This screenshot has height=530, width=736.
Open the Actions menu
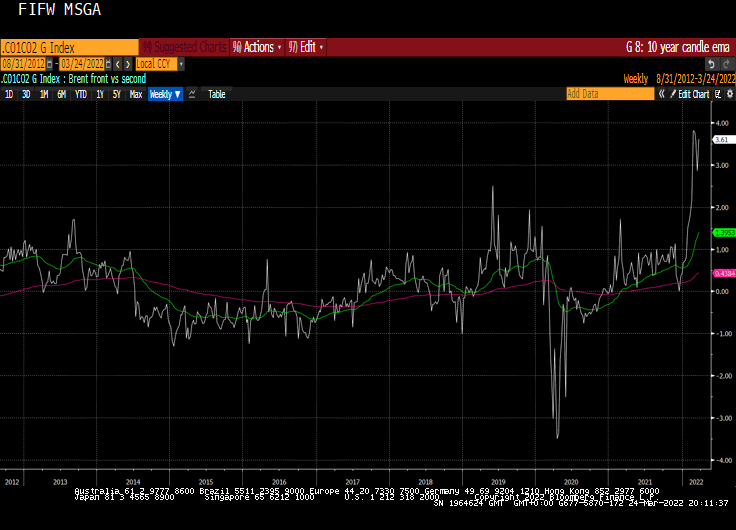point(257,47)
